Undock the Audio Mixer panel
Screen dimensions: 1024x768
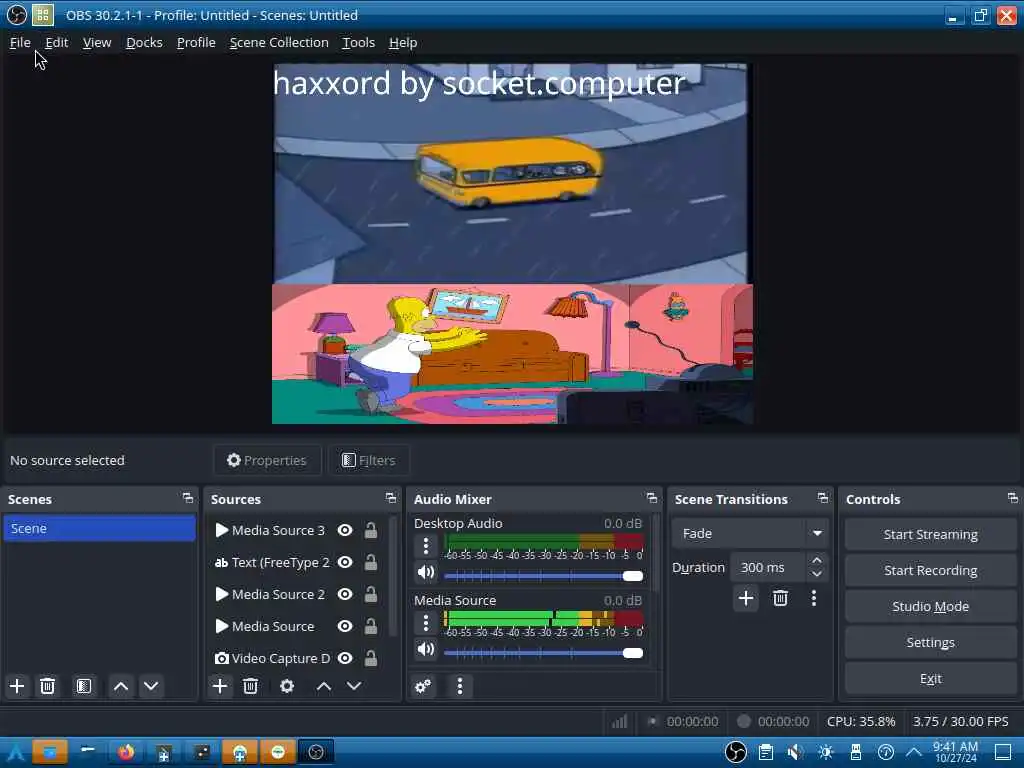click(652, 498)
